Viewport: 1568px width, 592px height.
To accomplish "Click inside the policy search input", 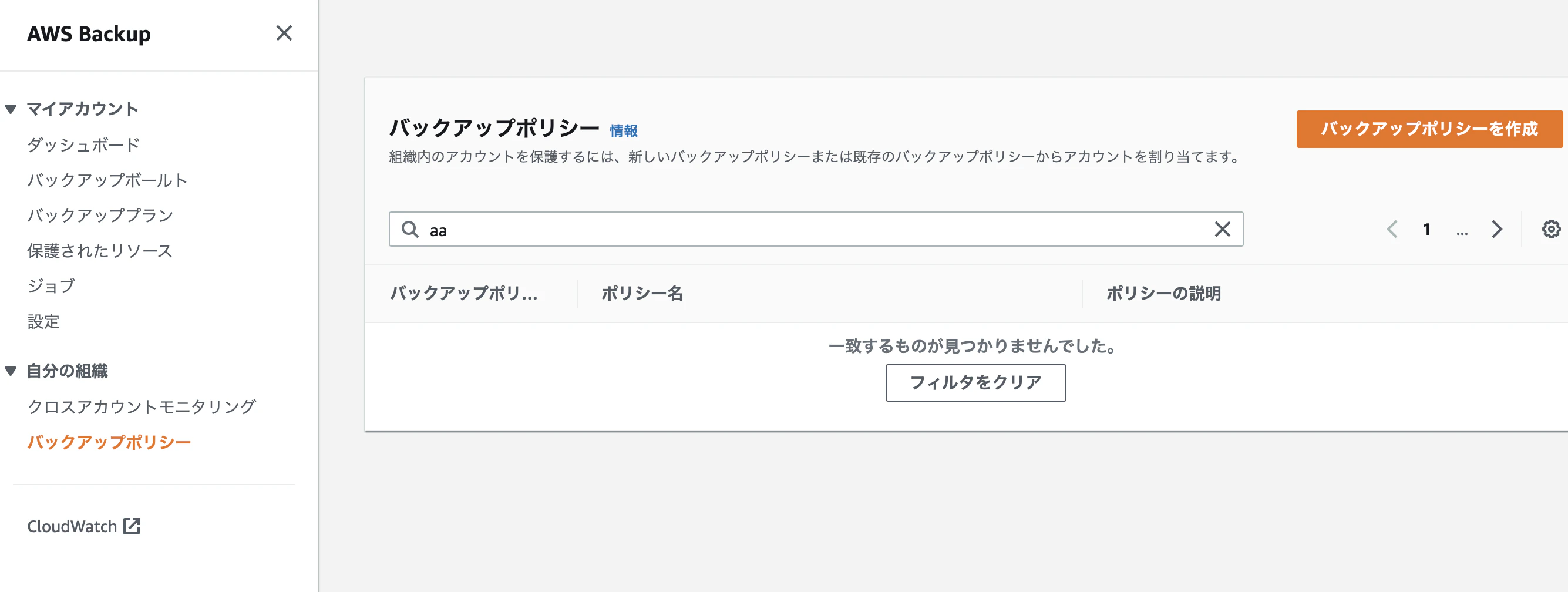I will [791, 230].
